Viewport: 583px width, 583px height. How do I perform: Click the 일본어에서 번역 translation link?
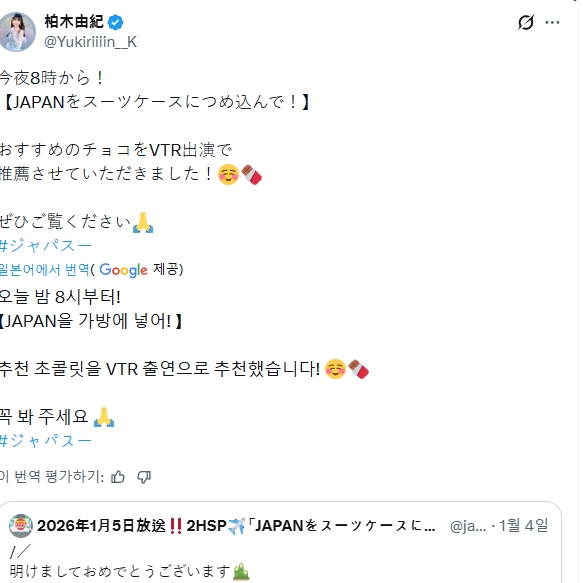click(x=45, y=270)
